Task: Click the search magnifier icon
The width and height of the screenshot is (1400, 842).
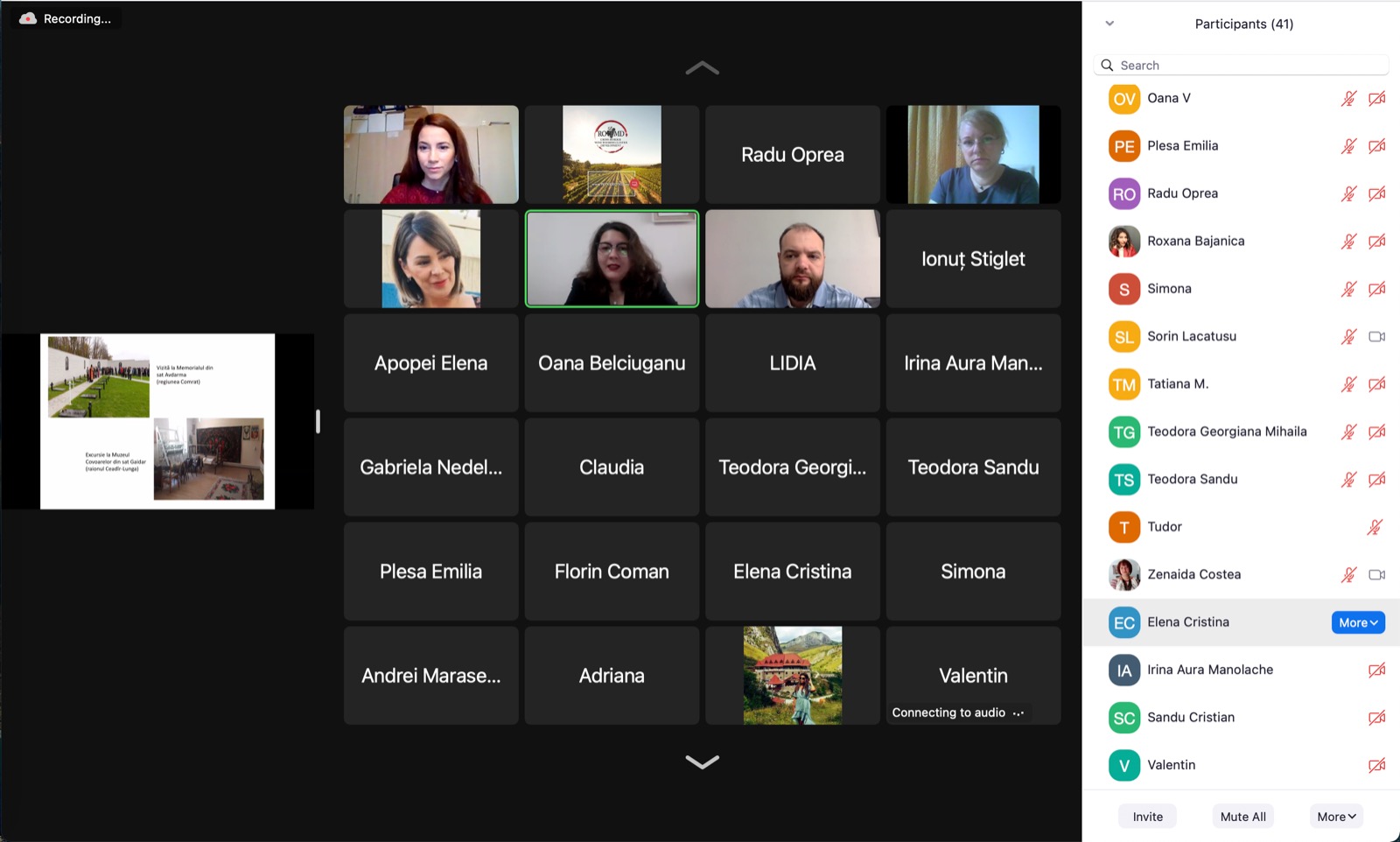Action: click(x=1108, y=66)
